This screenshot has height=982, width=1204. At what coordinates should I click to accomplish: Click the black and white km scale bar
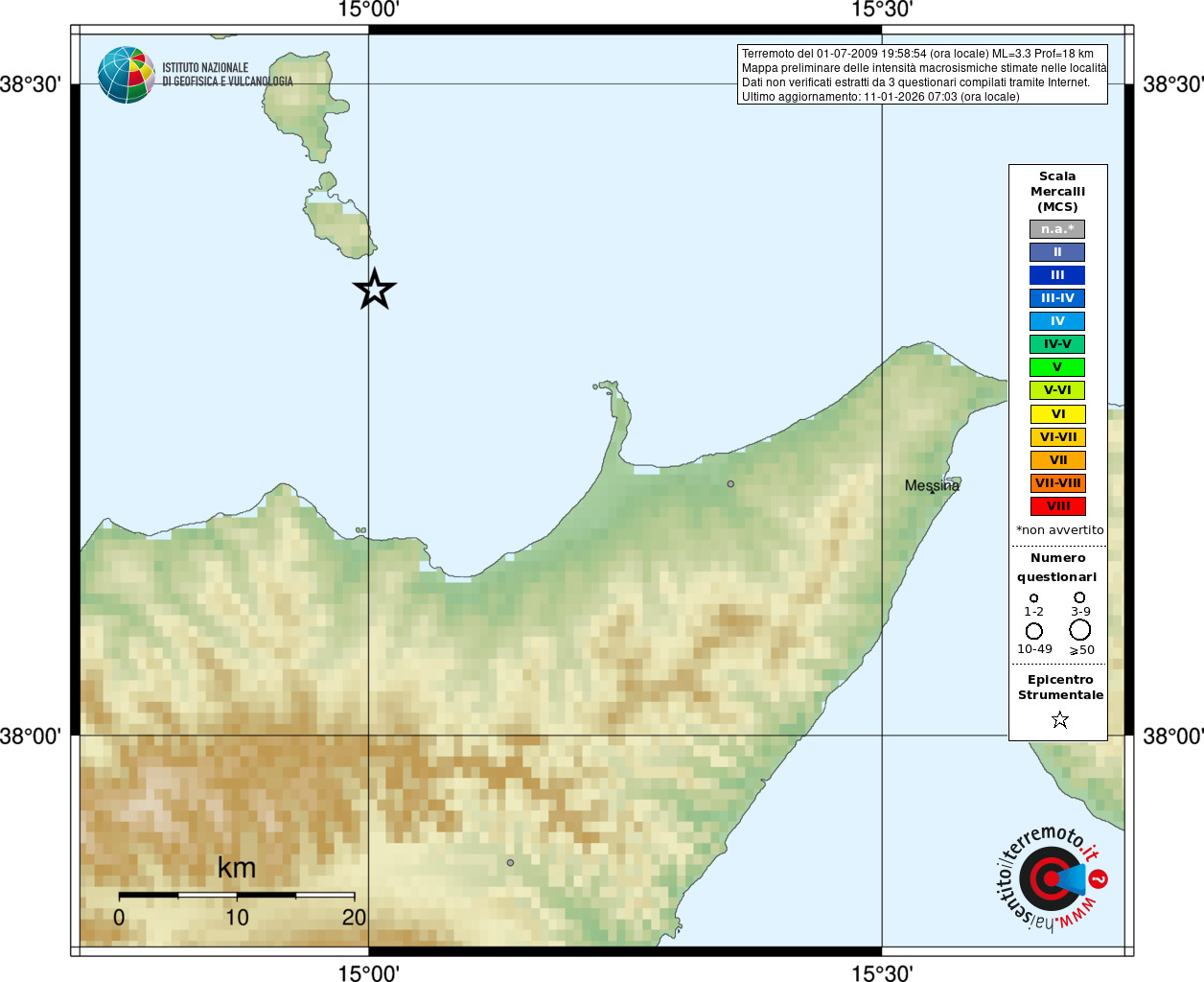pyautogui.click(x=237, y=895)
